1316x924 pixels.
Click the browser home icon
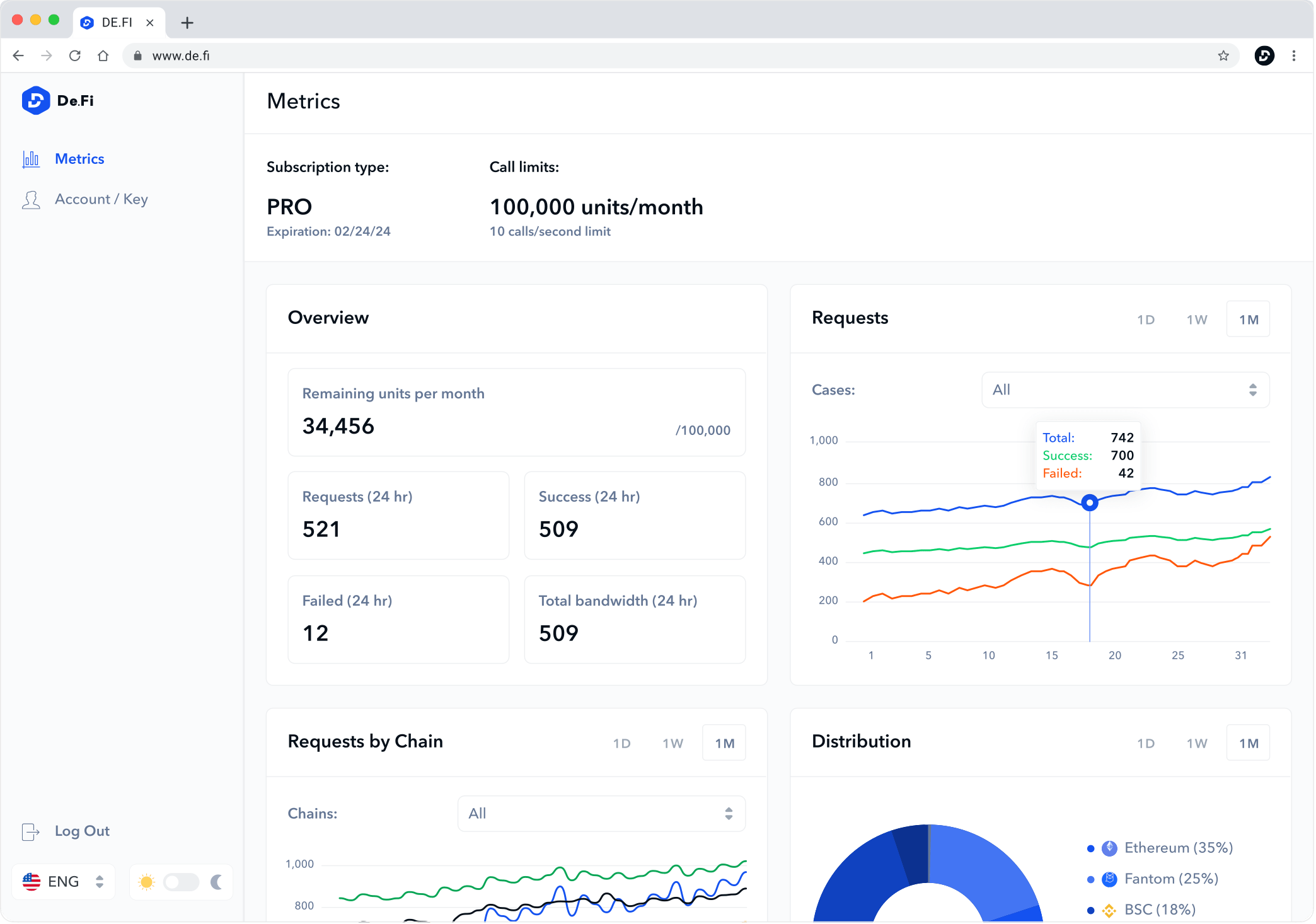click(103, 56)
